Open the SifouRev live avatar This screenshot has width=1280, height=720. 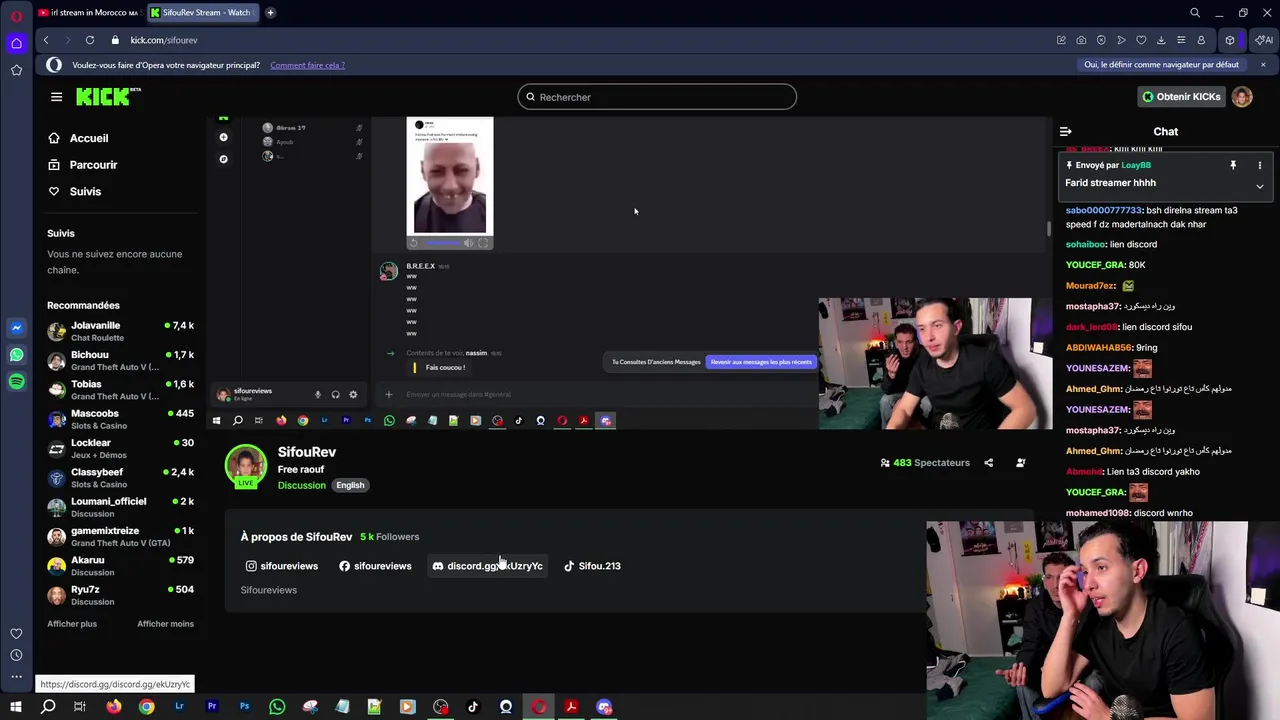(x=245, y=467)
